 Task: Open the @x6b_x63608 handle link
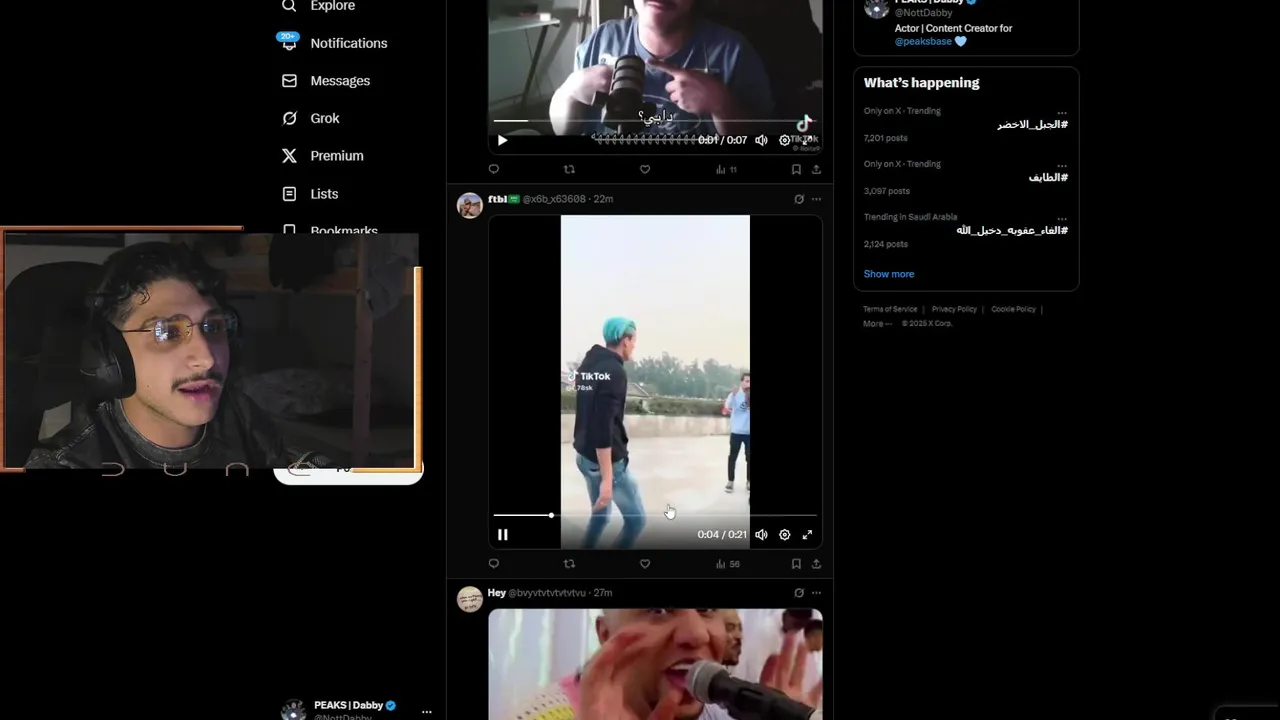click(x=553, y=199)
